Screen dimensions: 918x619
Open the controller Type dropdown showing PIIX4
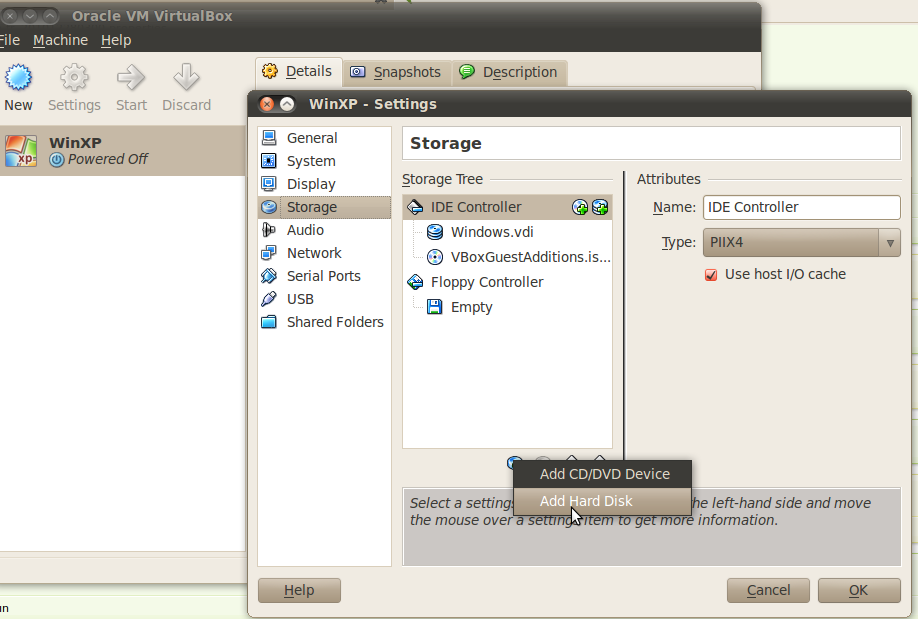click(x=801, y=242)
